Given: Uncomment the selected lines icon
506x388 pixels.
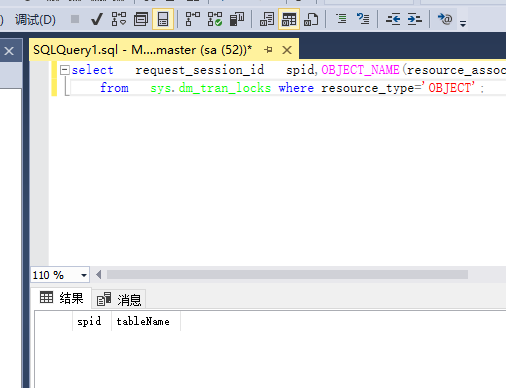Looking at the screenshot, I should (363, 19).
